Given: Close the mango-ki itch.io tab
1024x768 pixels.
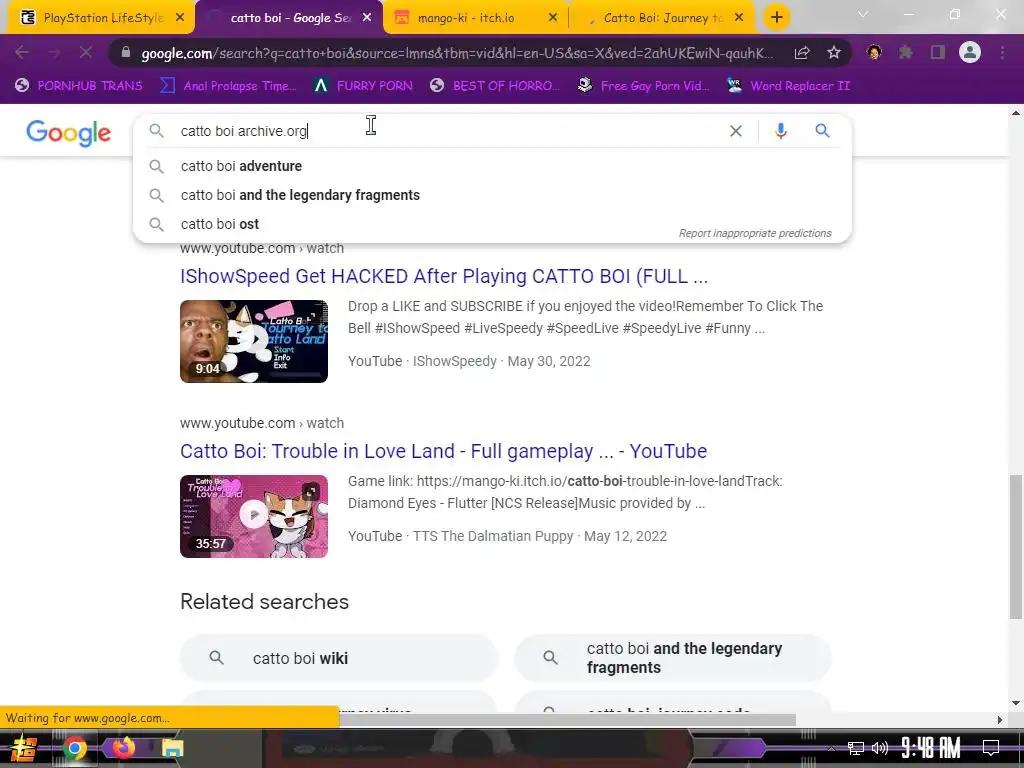Looking at the screenshot, I should pyautogui.click(x=552, y=18).
